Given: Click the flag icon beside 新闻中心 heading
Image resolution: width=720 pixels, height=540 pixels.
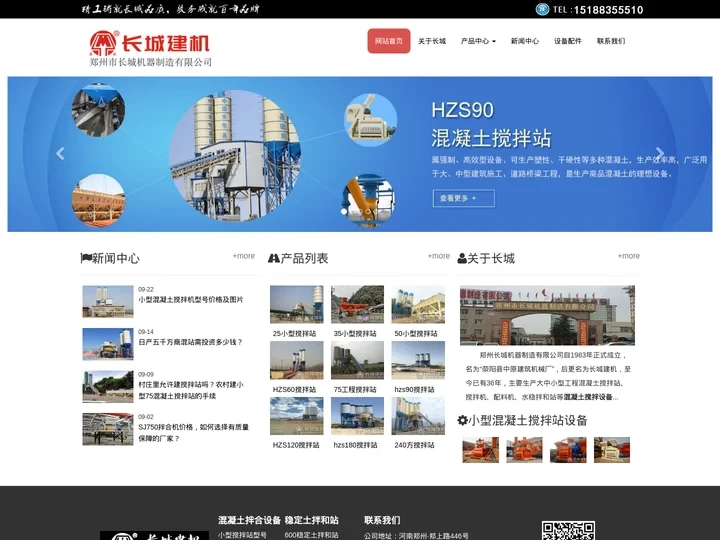Looking at the screenshot, I should [x=86, y=258].
